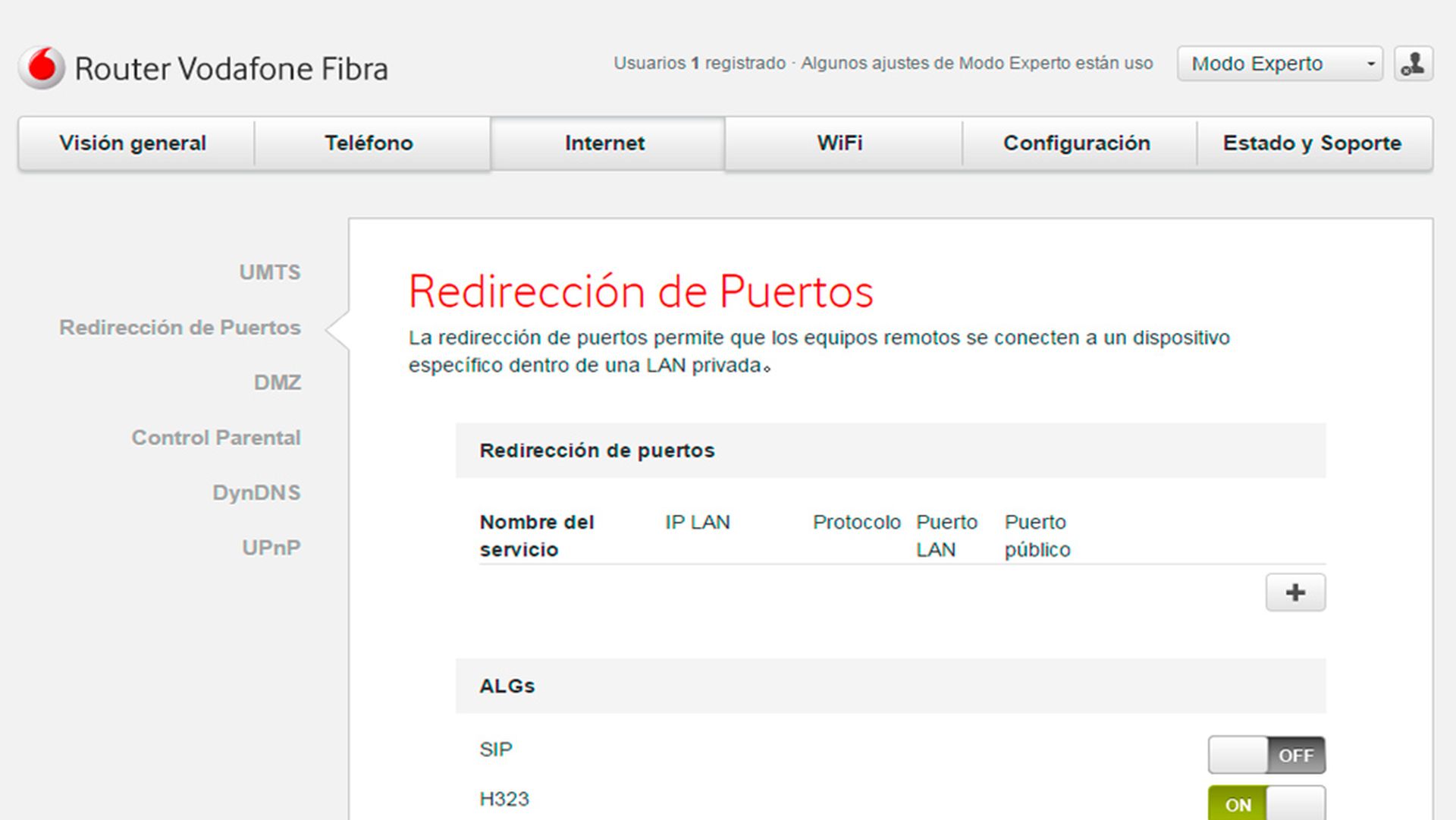Go to Estado y Soporte section
1456x820 pixels.
coord(1312,143)
